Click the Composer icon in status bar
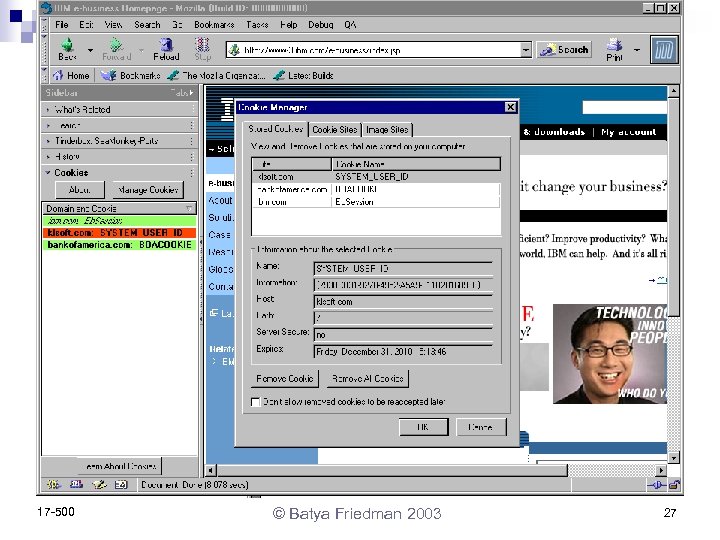The width and height of the screenshot is (720, 540). pos(99,484)
